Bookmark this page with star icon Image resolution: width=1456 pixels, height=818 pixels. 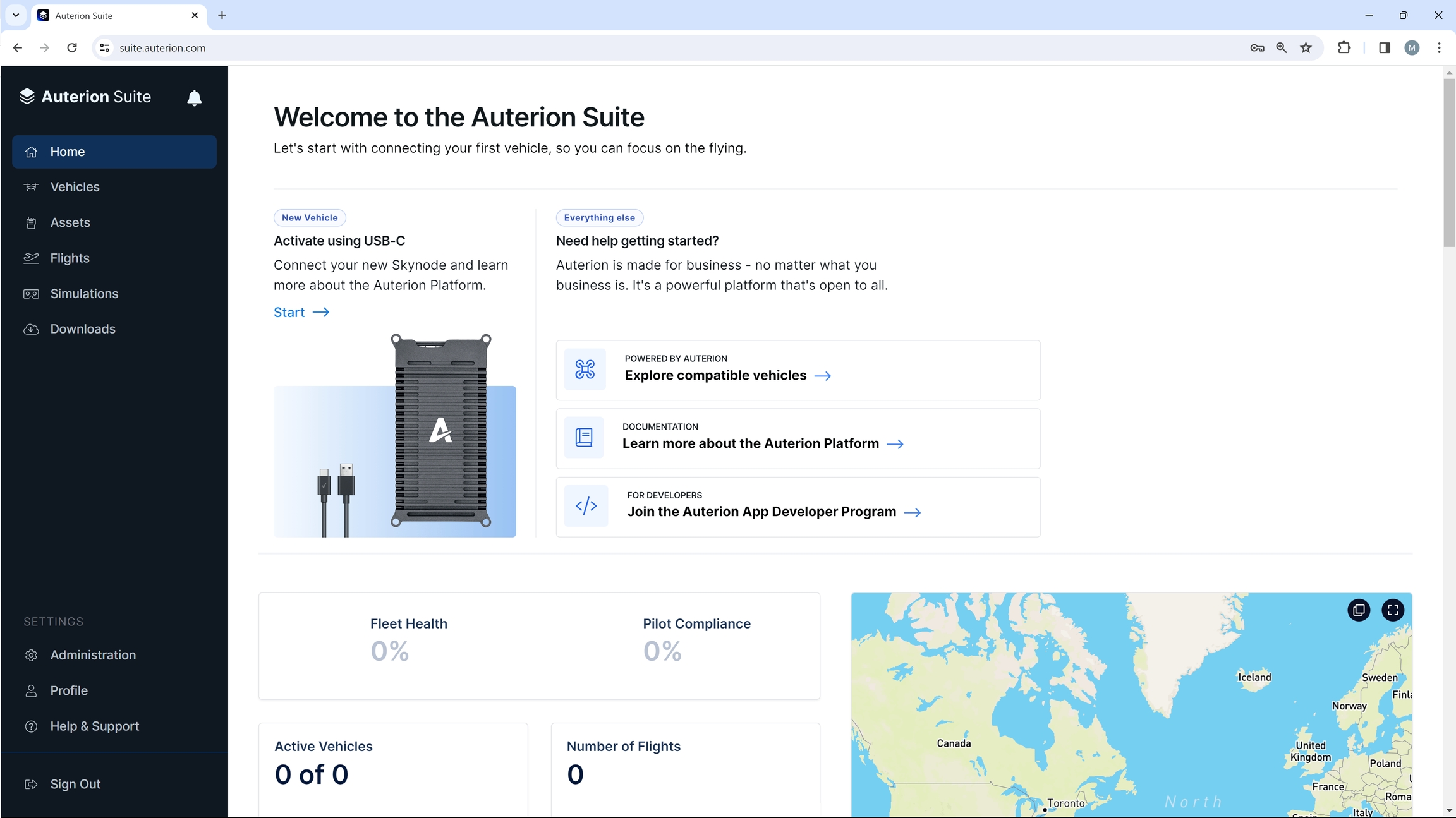coord(1306,48)
